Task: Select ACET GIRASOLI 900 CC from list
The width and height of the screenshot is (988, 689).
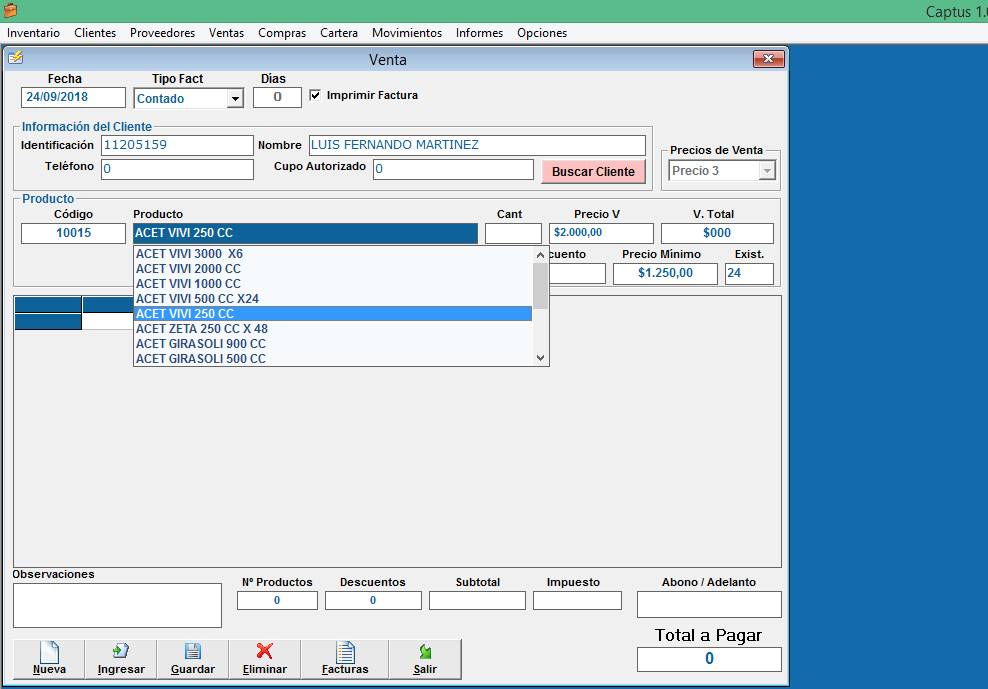Action: coord(201,344)
